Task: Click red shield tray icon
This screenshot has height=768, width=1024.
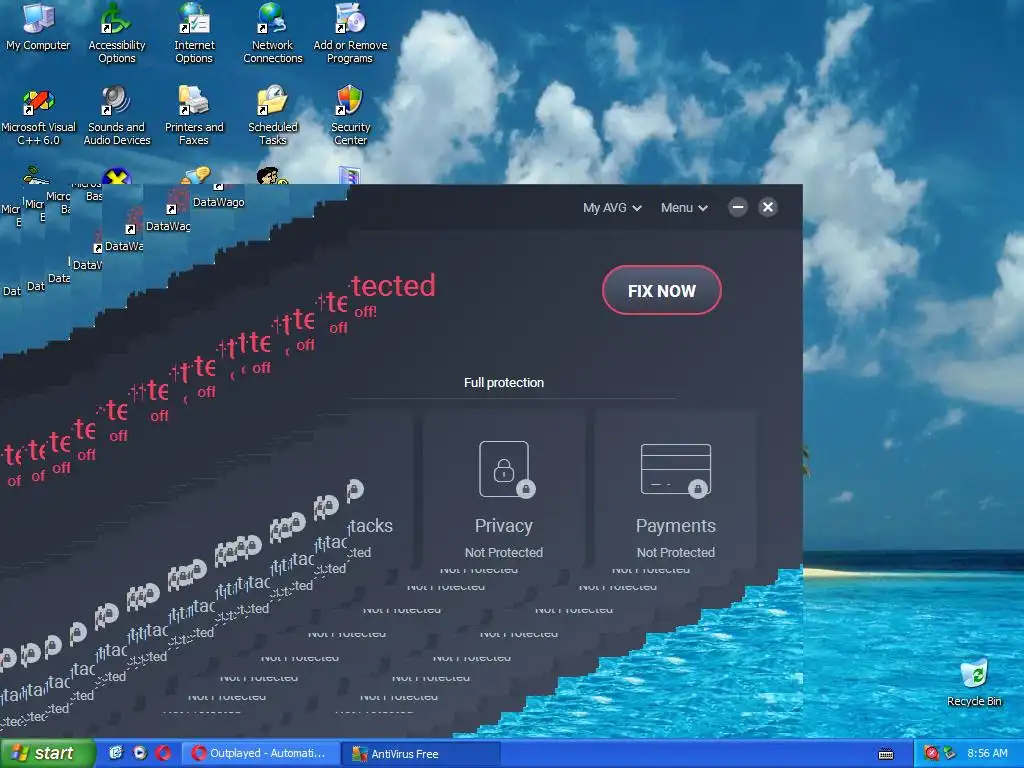Action: (x=932, y=753)
